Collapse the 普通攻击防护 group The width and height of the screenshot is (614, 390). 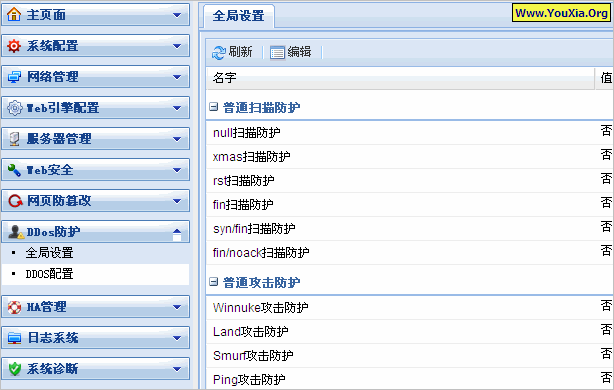(213, 282)
